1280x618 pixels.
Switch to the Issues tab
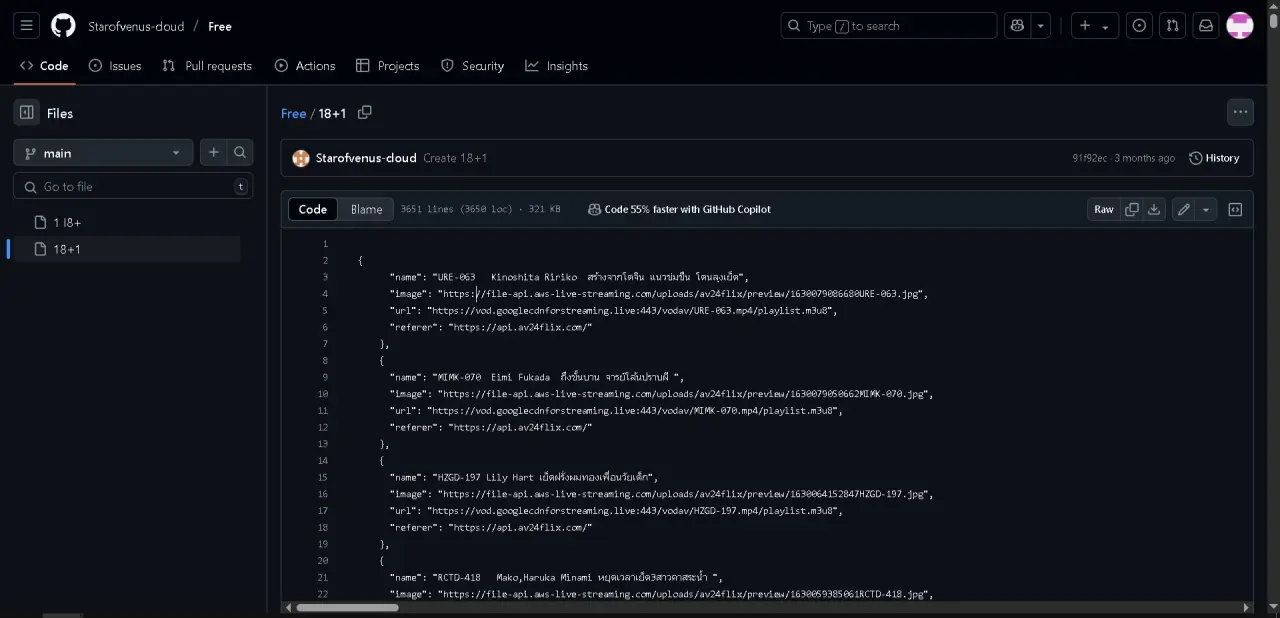click(x=115, y=66)
